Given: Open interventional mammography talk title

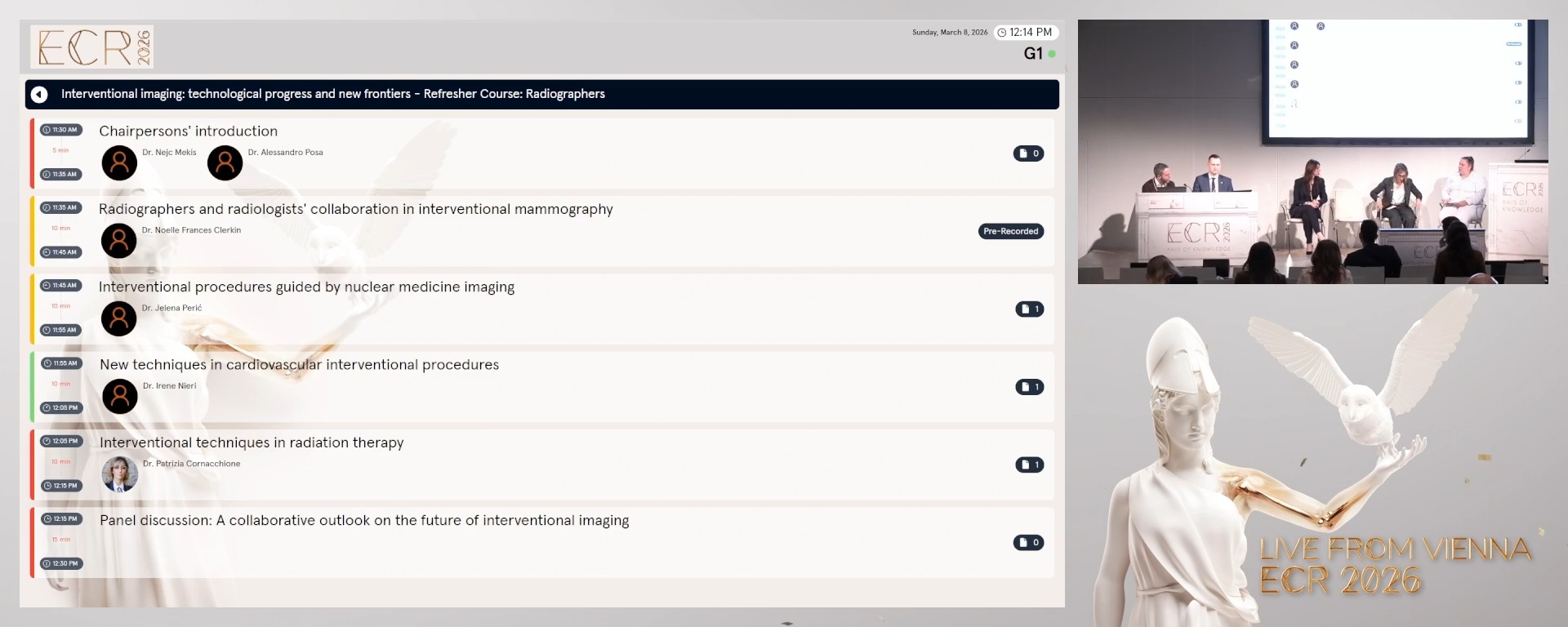Looking at the screenshot, I should click(x=355, y=209).
